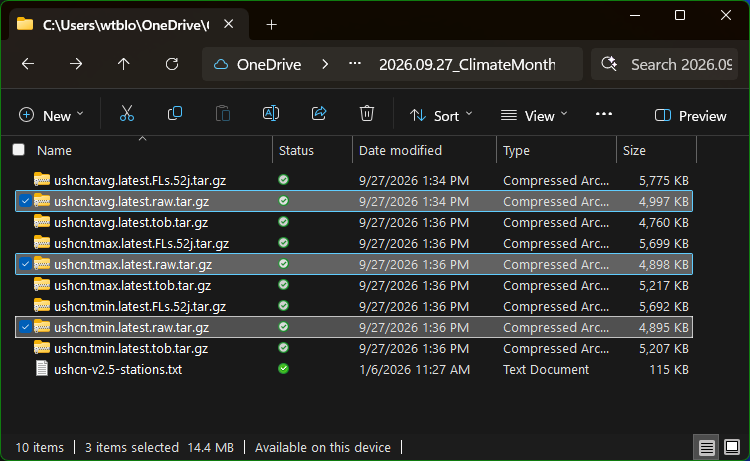
Task: Click sync status icon for ushcn.tavg.latest.FLs.52j.tar.gz
Action: tap(283, 180)
